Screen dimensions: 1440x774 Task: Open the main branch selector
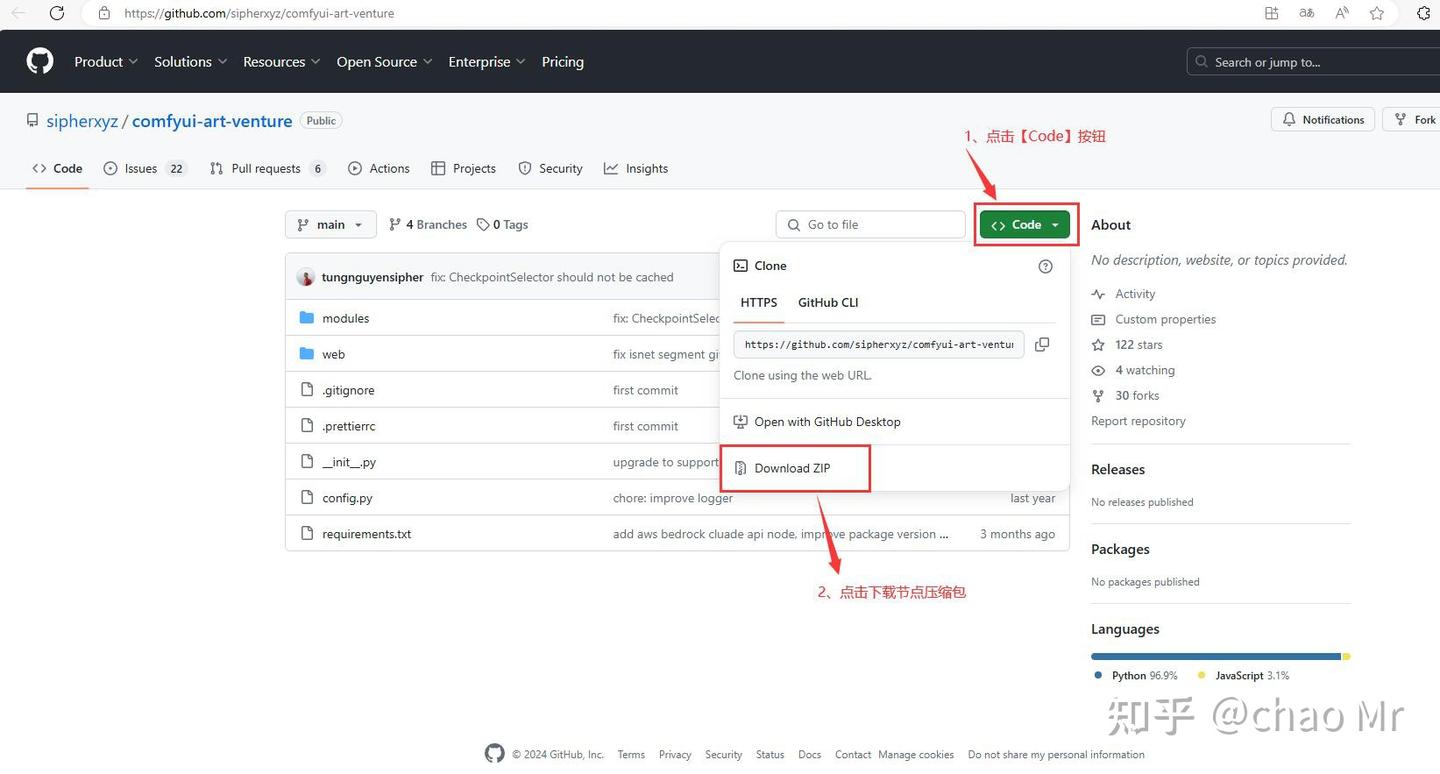point(331,225)
